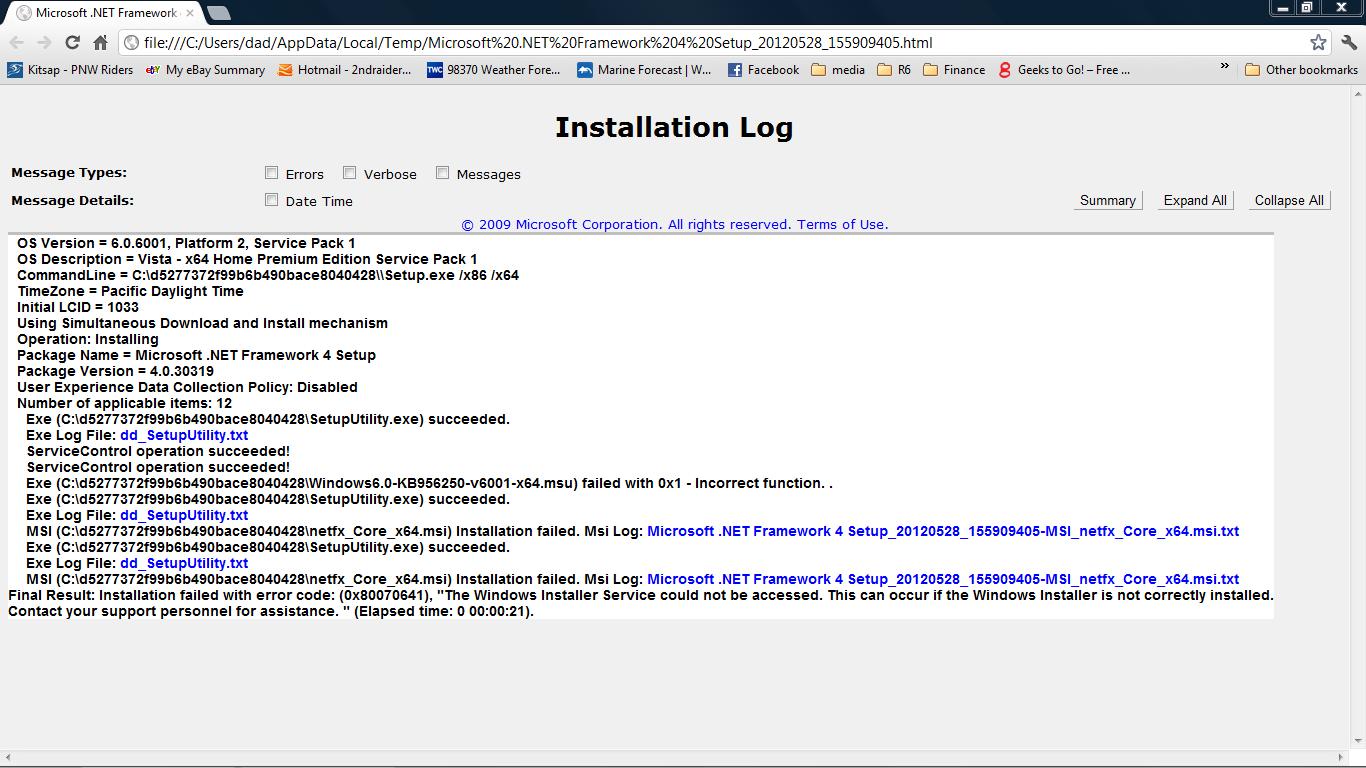Click the Summary button
The image size is (1366, 768).
pos(1107,200)
